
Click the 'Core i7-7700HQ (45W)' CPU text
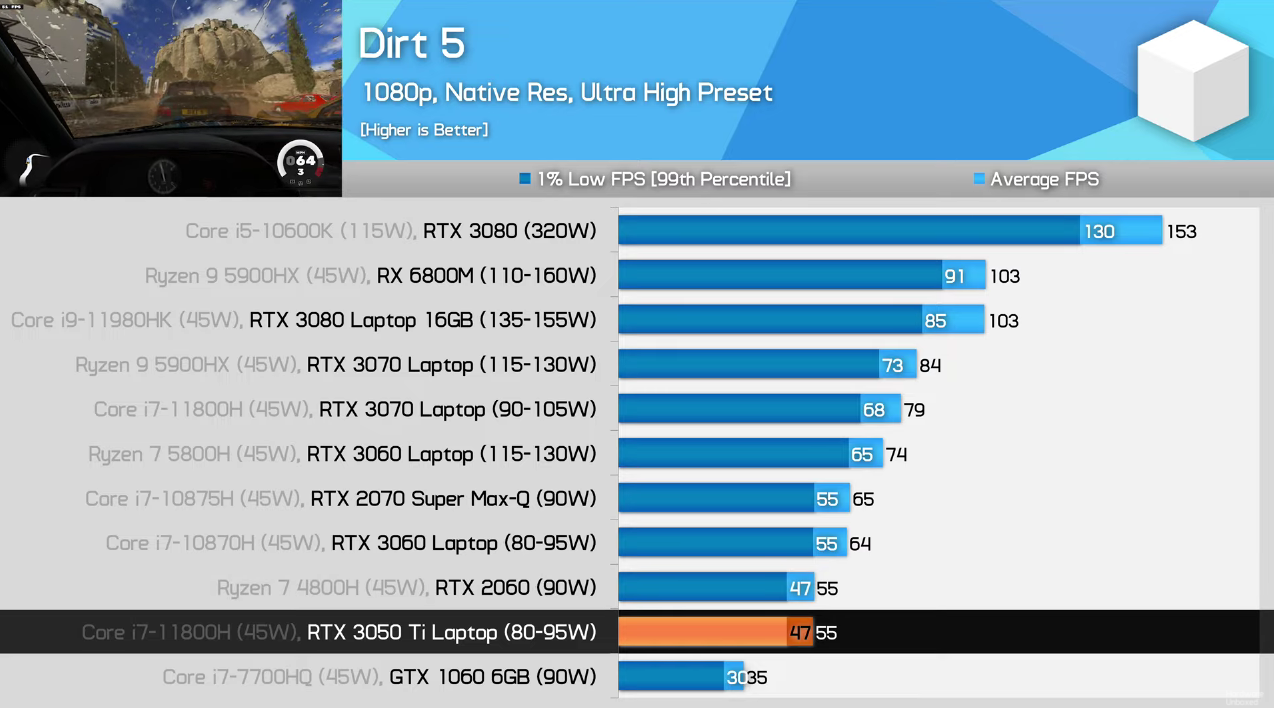273,677
